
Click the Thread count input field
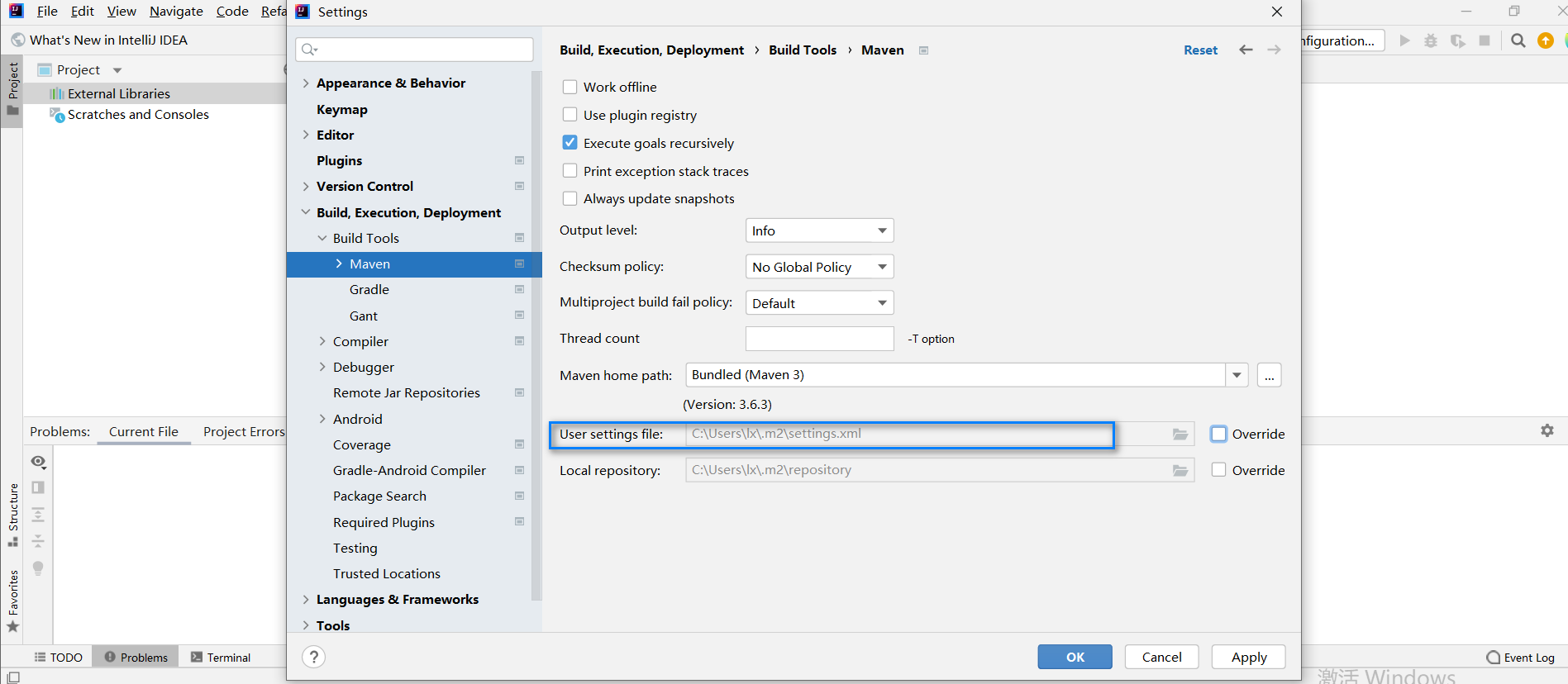[819, 339]
